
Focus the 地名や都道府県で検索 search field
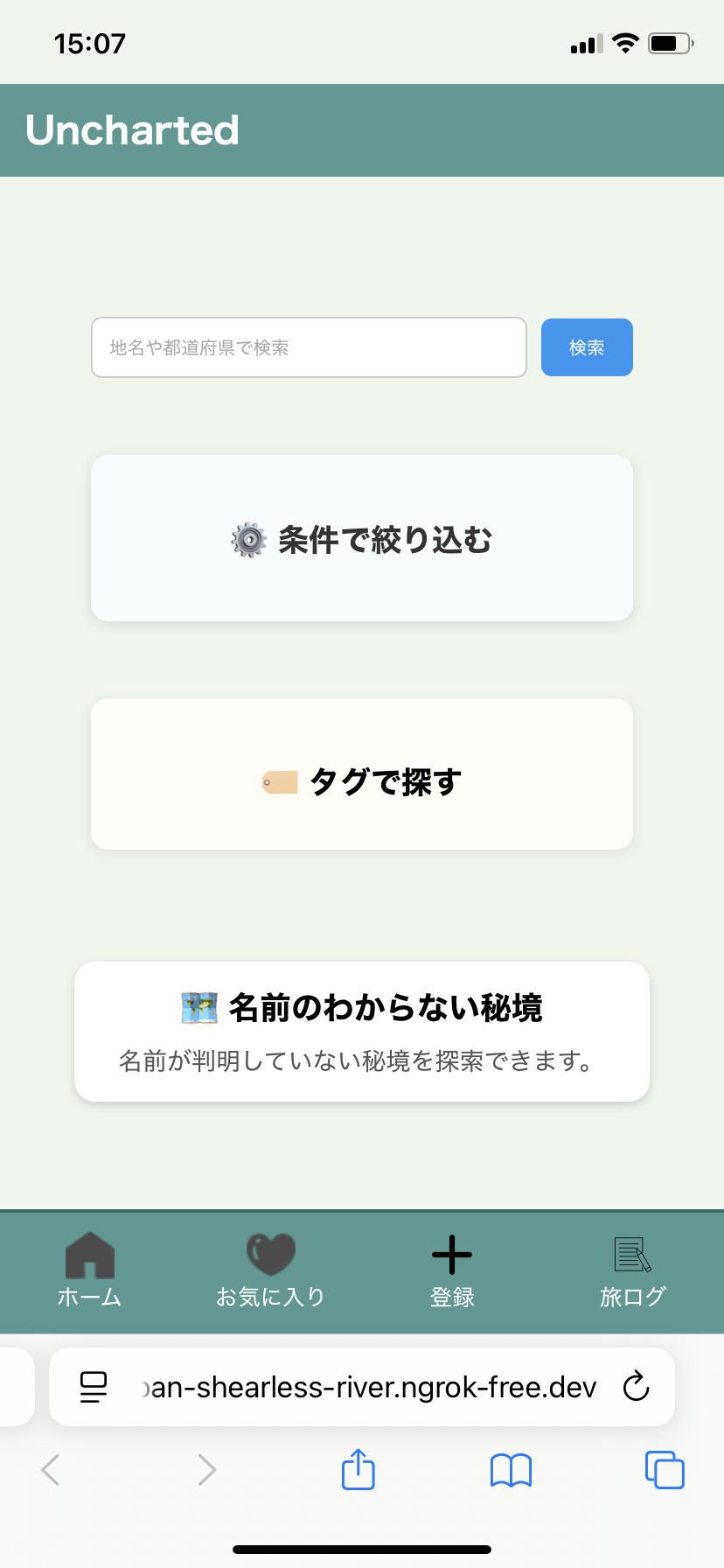coord(309,347)
